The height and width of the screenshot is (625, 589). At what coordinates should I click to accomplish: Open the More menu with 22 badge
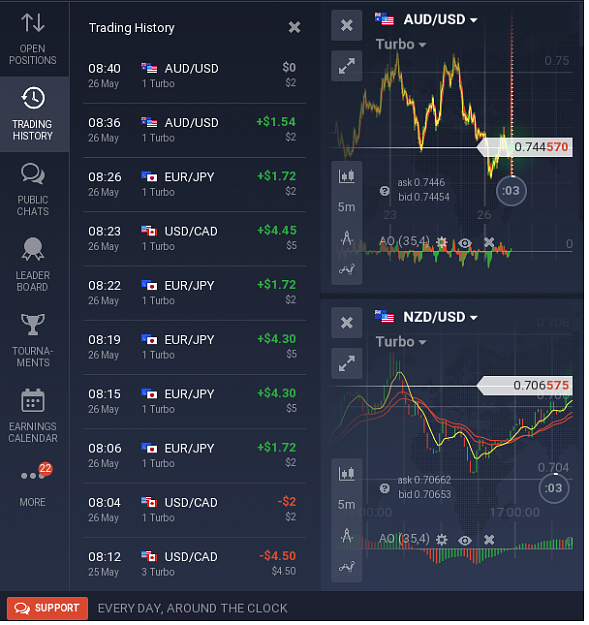point(33,485)
